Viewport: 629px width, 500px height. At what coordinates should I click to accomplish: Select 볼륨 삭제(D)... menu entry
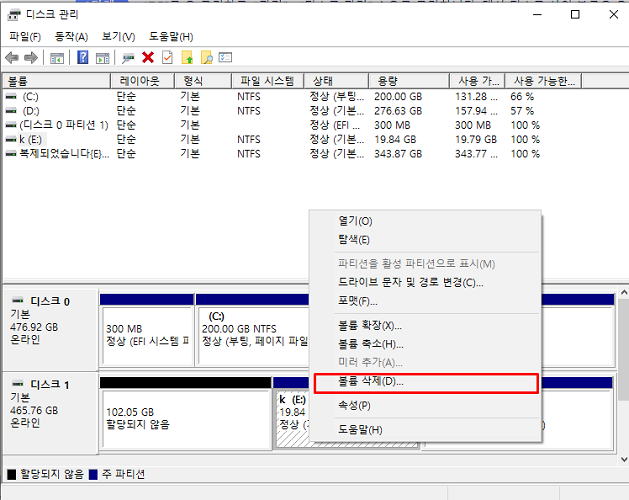click(x=426, y=383)
